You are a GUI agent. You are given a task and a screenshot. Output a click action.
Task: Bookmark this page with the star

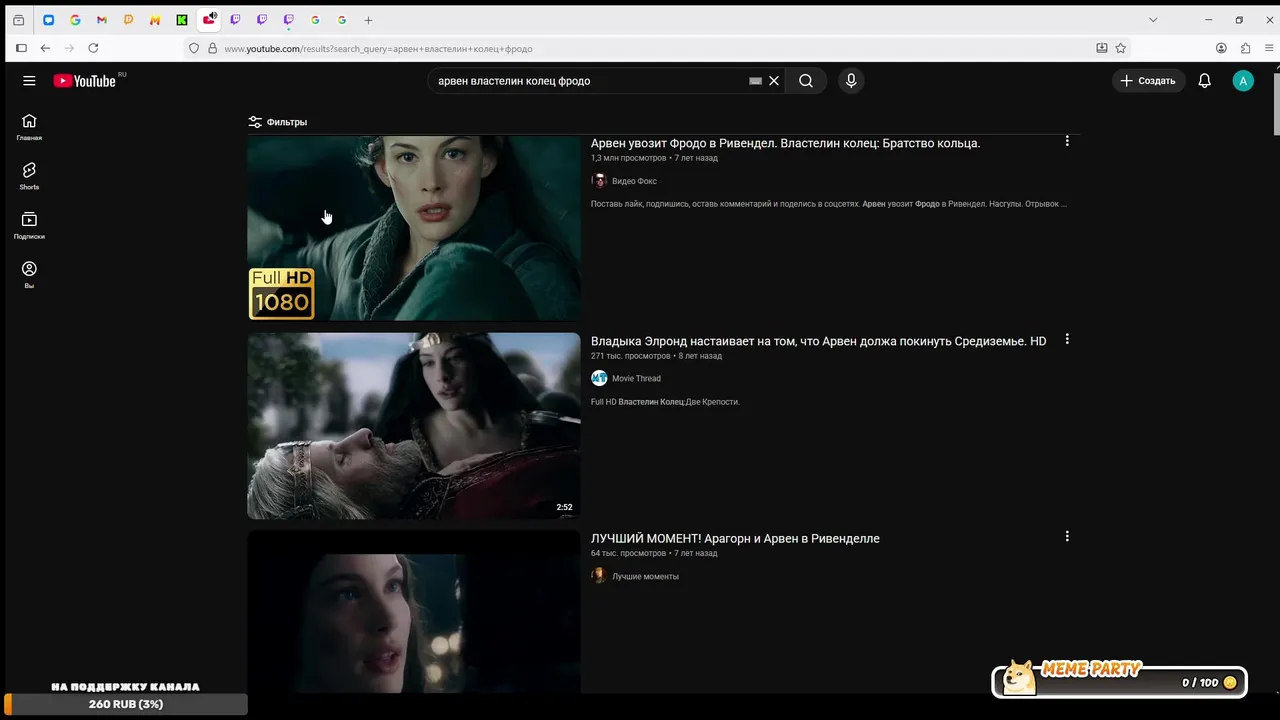[x=1121, y=48]
